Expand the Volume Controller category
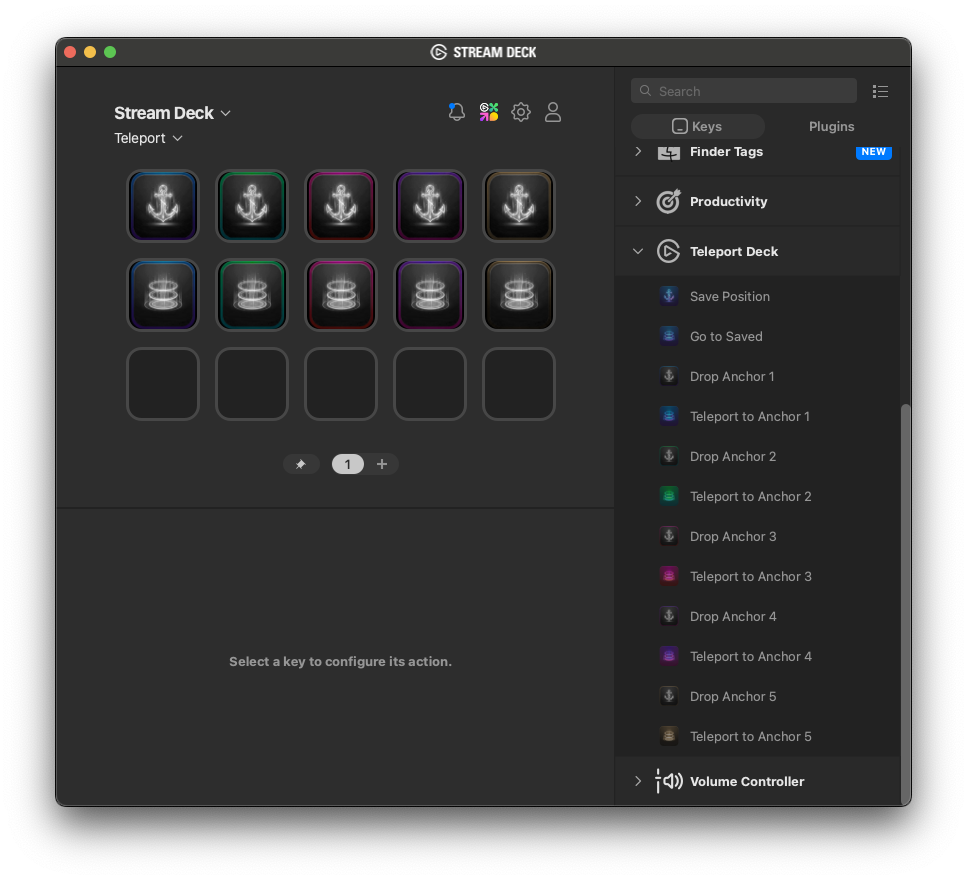The width and height of the screenshot is (967, 880). [638, 781]
